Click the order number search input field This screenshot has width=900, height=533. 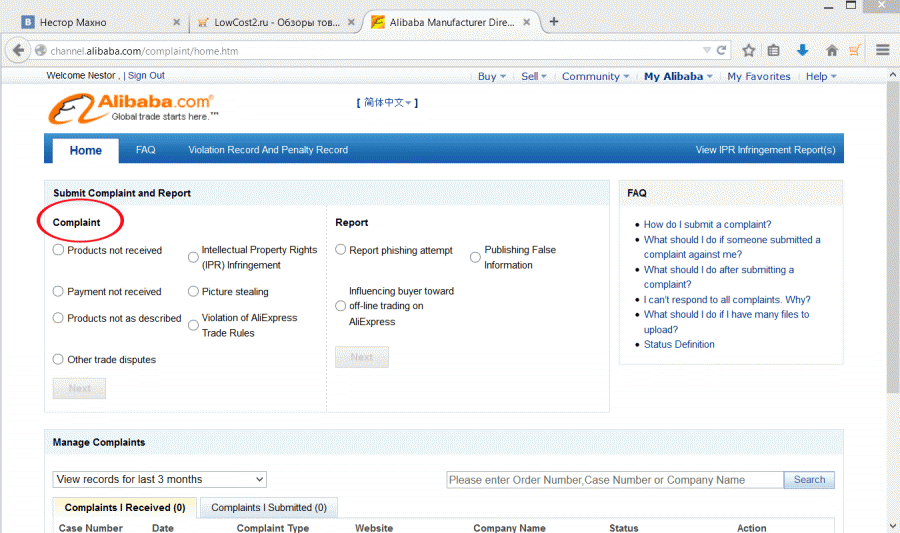[615, 480]
